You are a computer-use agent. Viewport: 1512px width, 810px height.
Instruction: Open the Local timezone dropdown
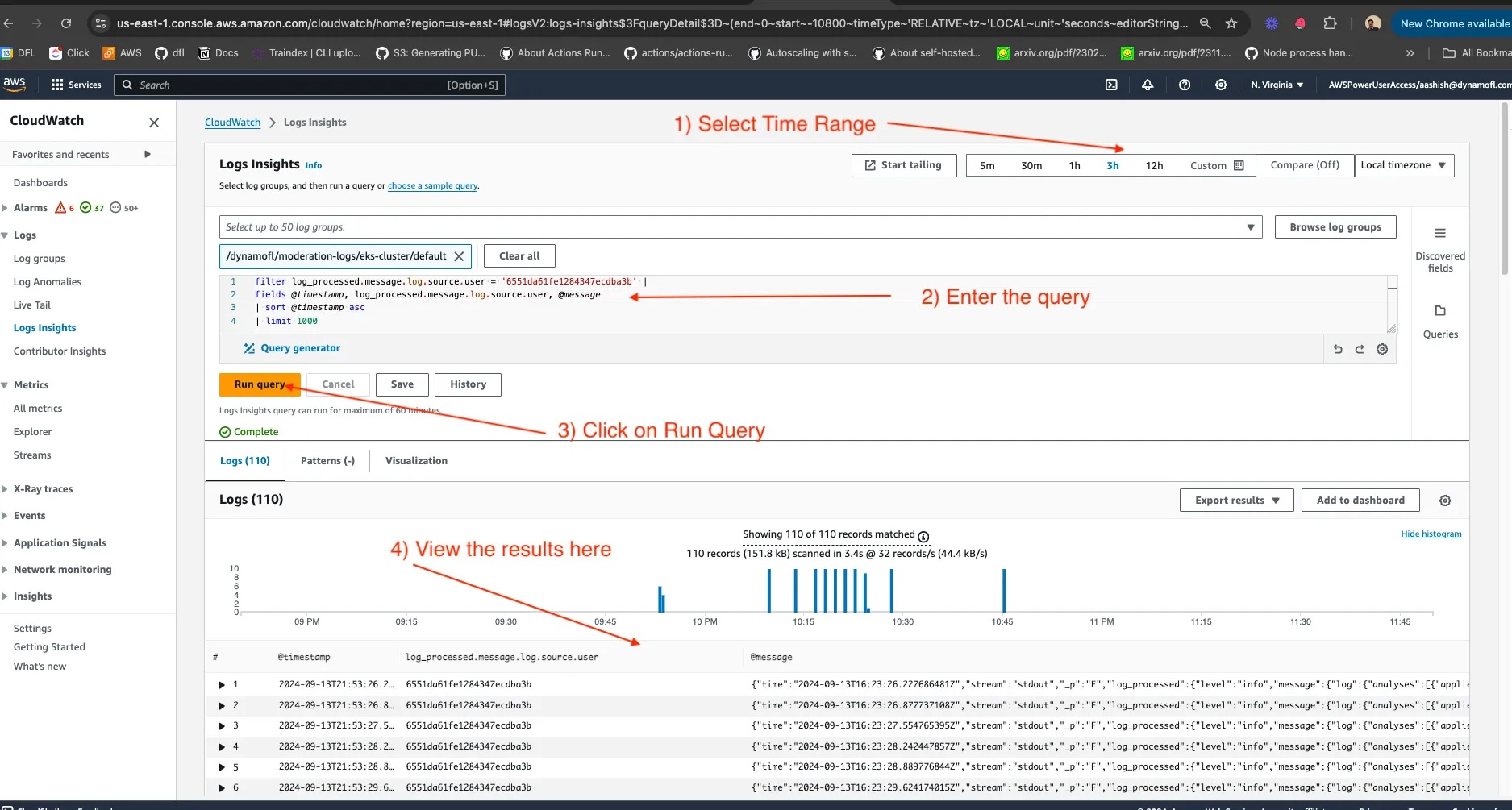tap(1404, 165)
